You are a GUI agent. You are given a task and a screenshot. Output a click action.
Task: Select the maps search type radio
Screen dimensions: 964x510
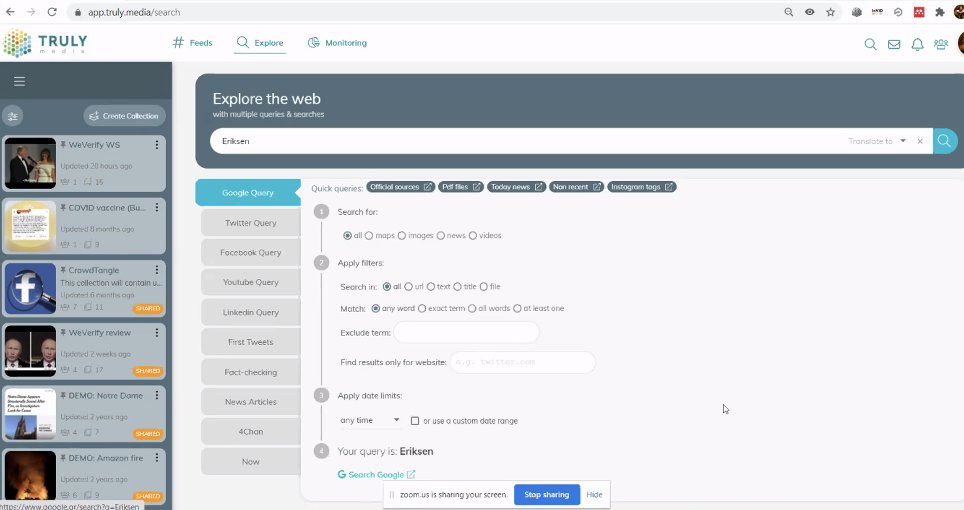369,236
